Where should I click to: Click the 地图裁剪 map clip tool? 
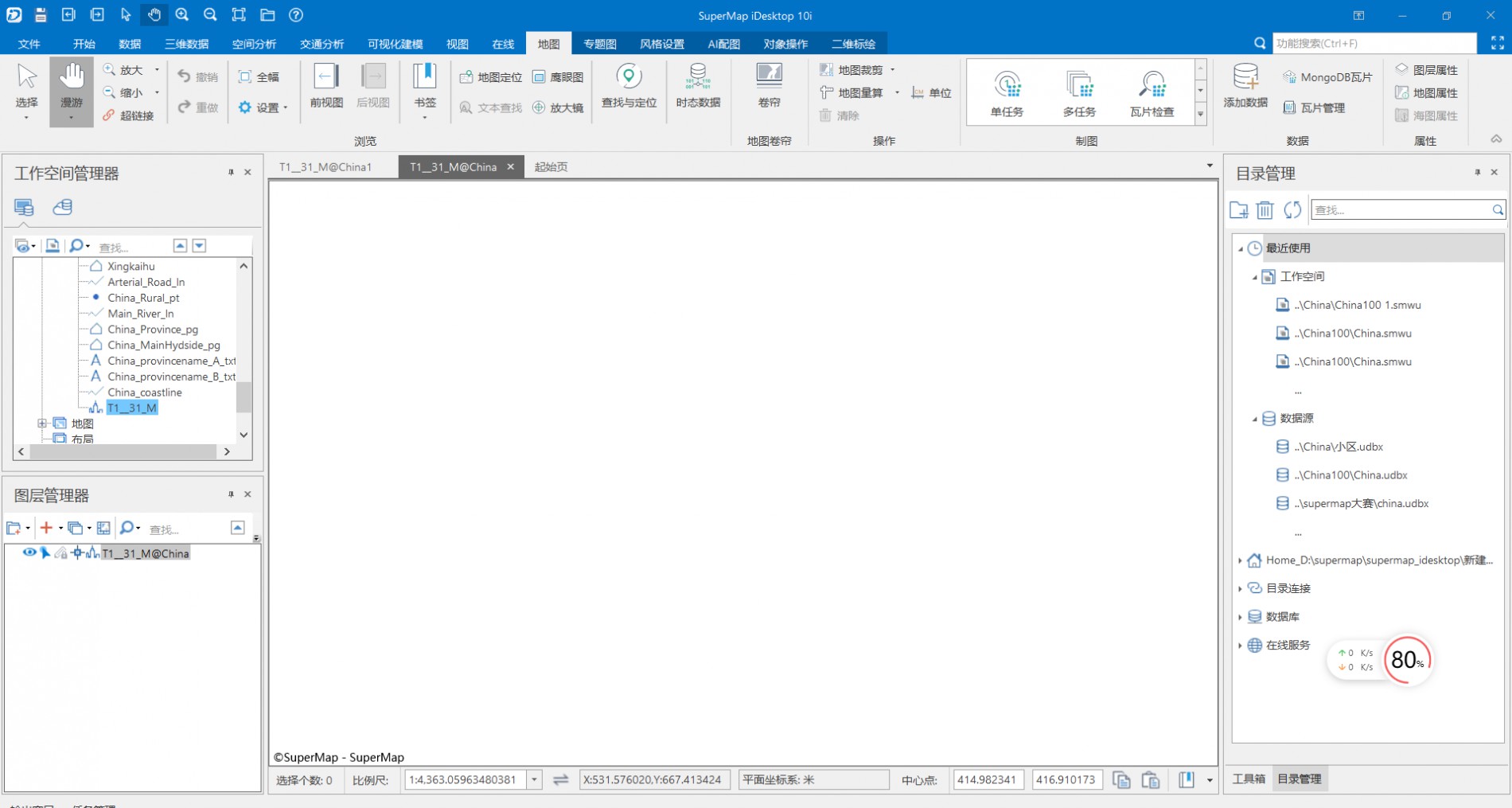852,70
